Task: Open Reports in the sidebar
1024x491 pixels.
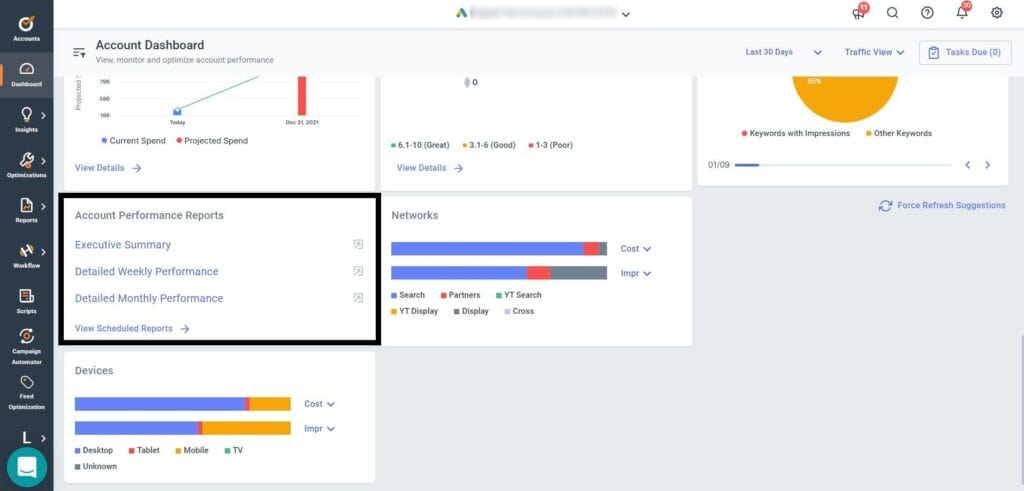Action: pyautogui.click(x=26, y=211)
